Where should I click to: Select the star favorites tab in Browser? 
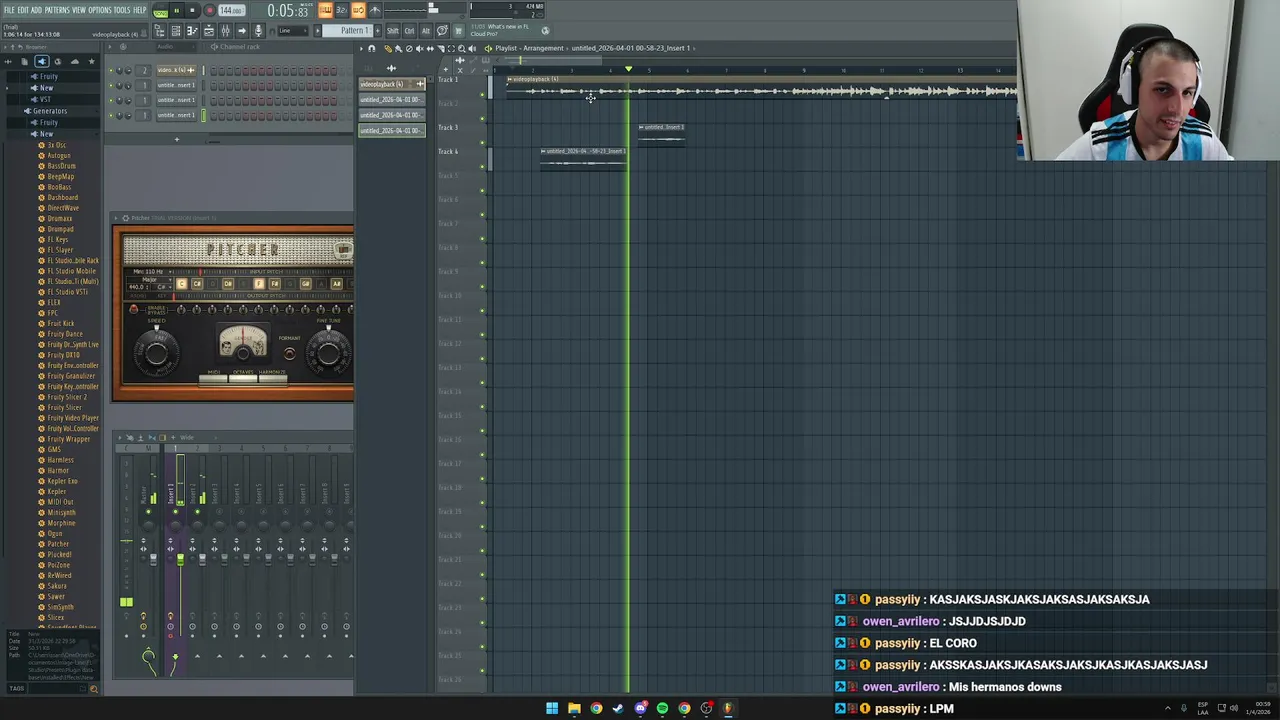click(x=91, y=61)
